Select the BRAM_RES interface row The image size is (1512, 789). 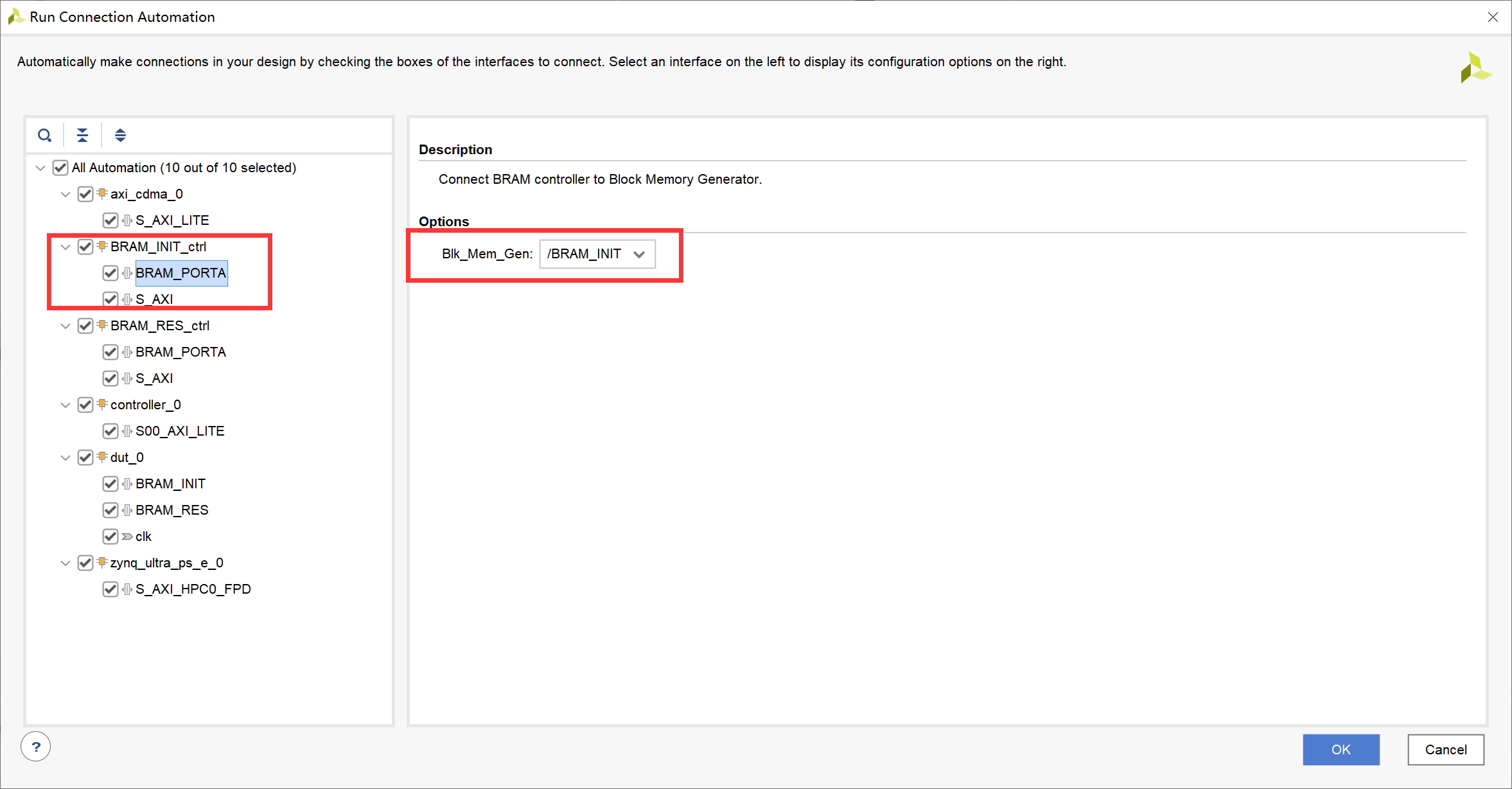point(172,510)
